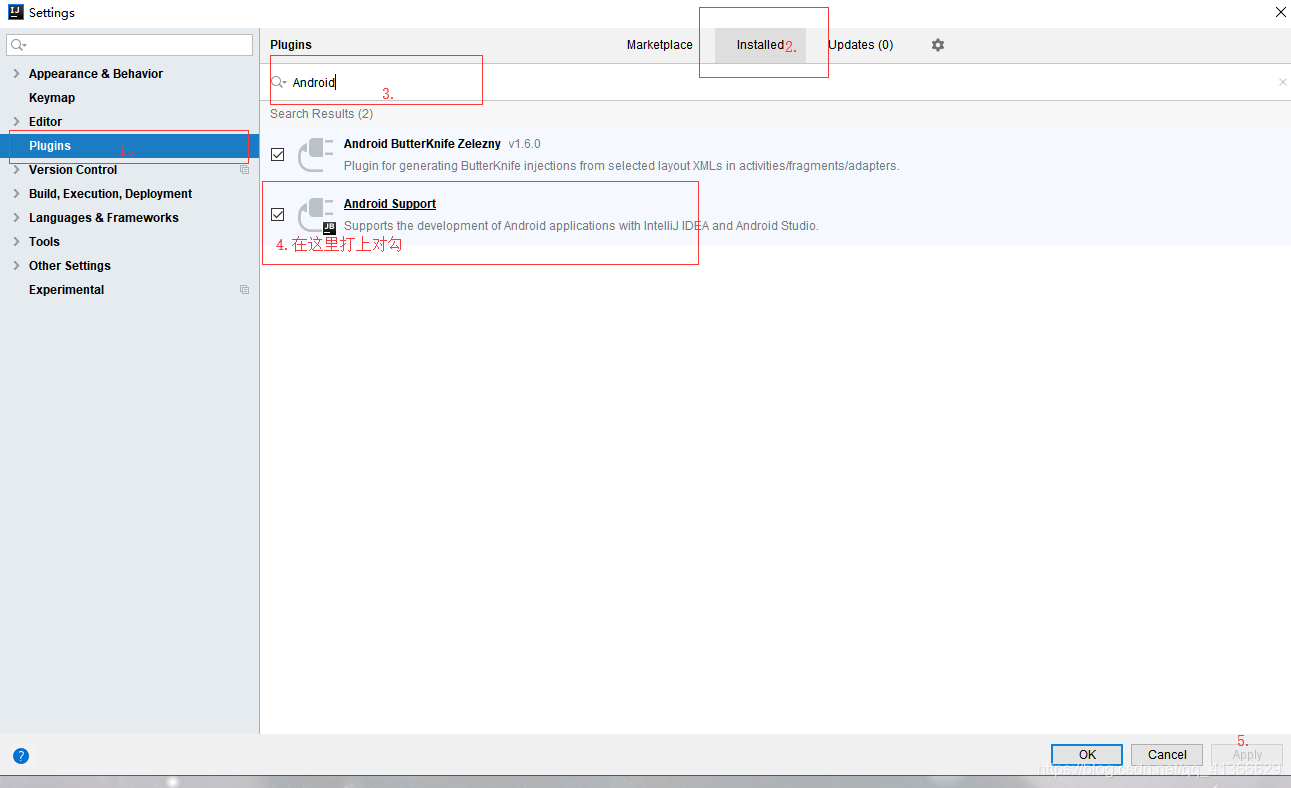
Task: Toggle the Android Support plugin checkbox
Action: [278, 215]
